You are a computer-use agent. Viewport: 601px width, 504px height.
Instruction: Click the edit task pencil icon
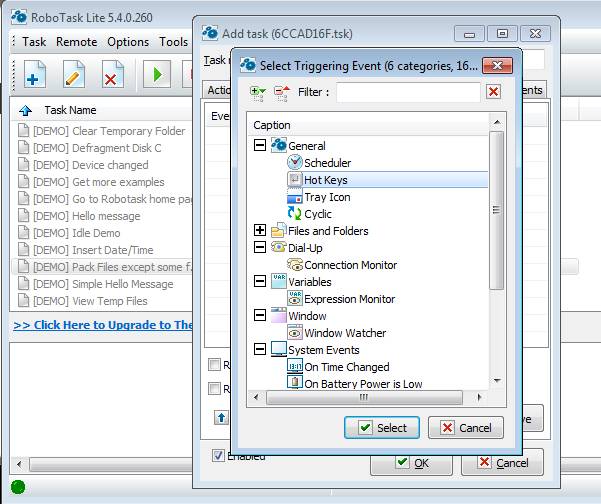pos(73,75)
